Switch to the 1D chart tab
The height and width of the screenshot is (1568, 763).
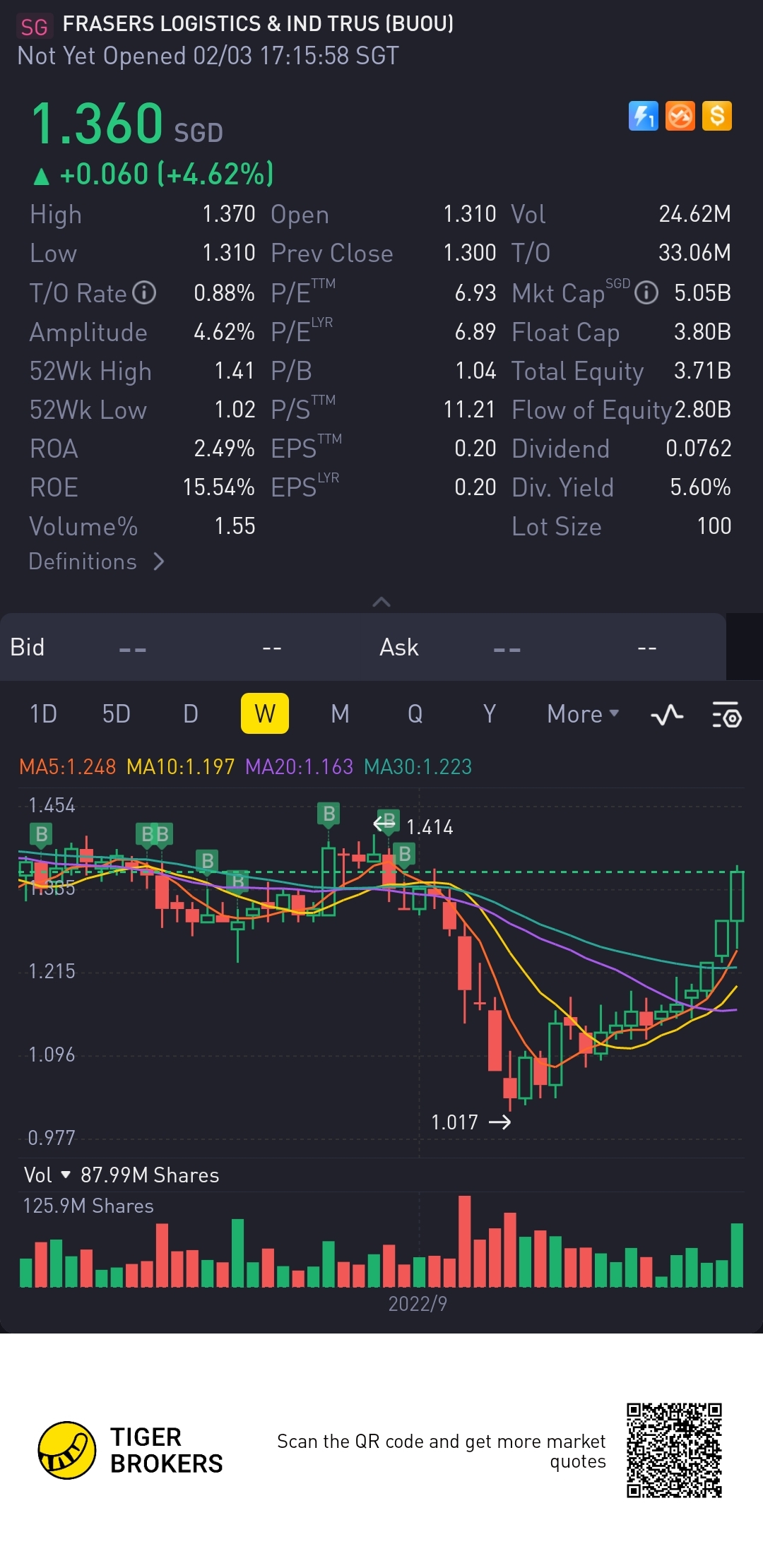click(43, 714)
